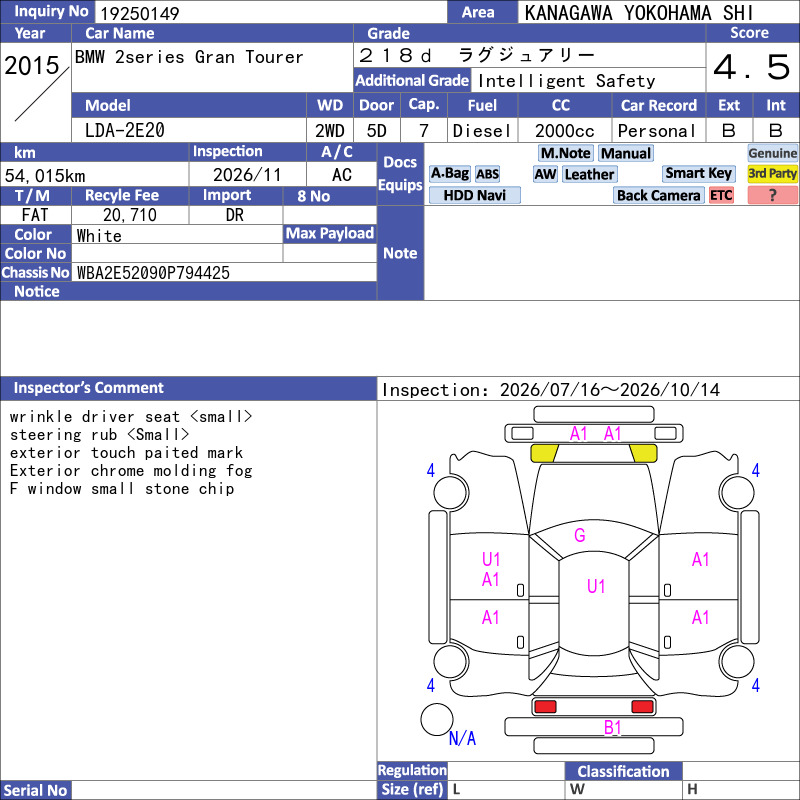This screenshot has width=800, height=800.
Task: Select the Diesel fuel value
Action: [x=482, y=131]
